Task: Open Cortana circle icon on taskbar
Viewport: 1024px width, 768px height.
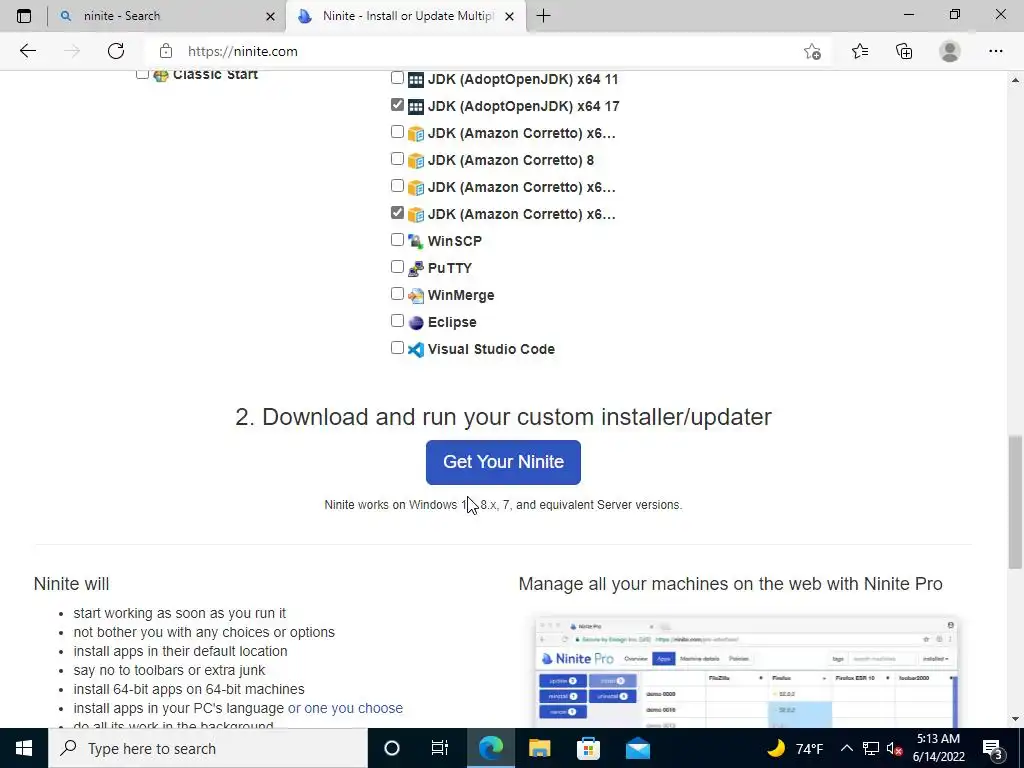Action: pyautogui.click(x=391, y=748)
